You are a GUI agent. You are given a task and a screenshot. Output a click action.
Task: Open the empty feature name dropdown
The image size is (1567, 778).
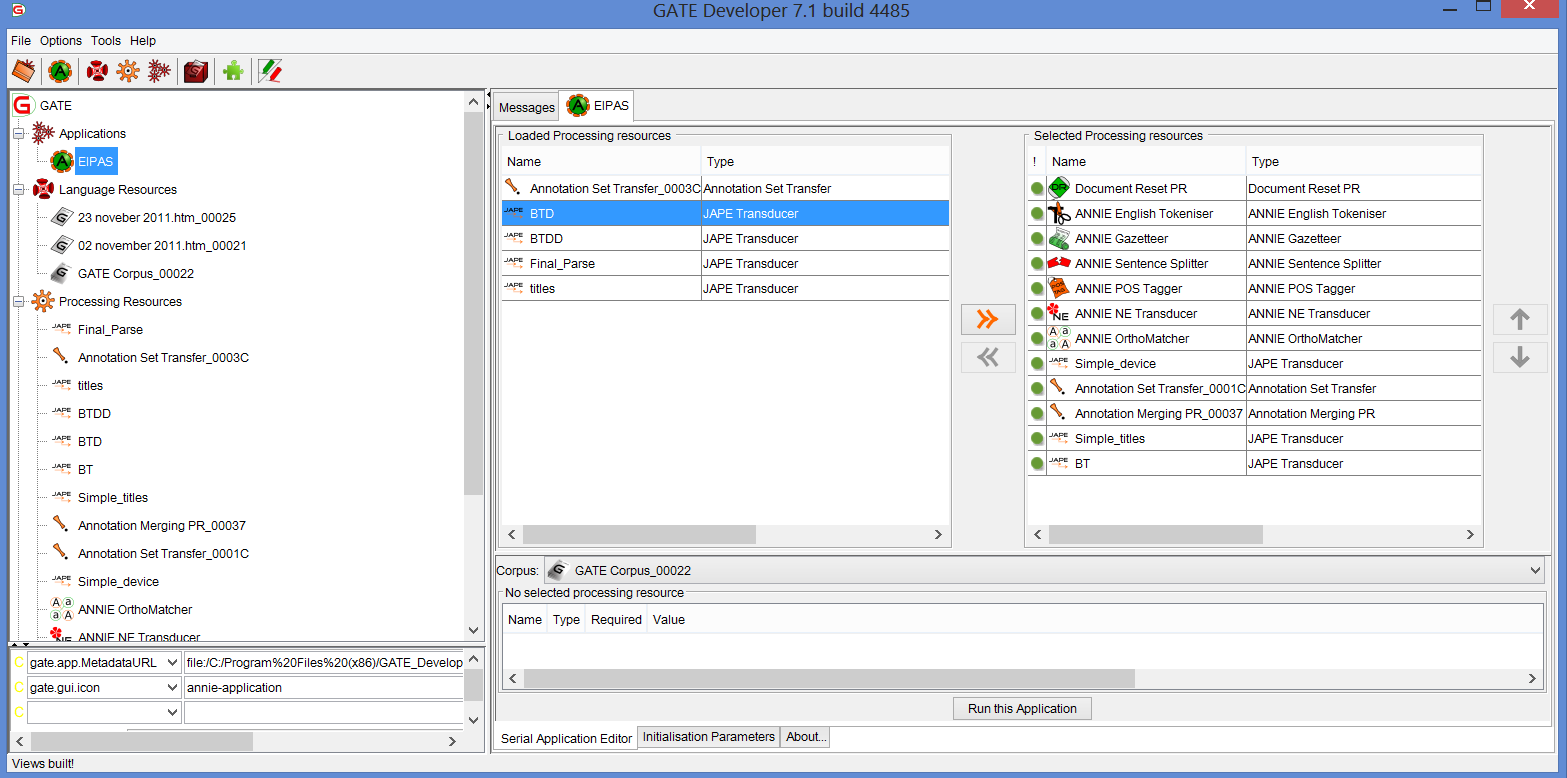pyautogui.click(x=171, y=713)
